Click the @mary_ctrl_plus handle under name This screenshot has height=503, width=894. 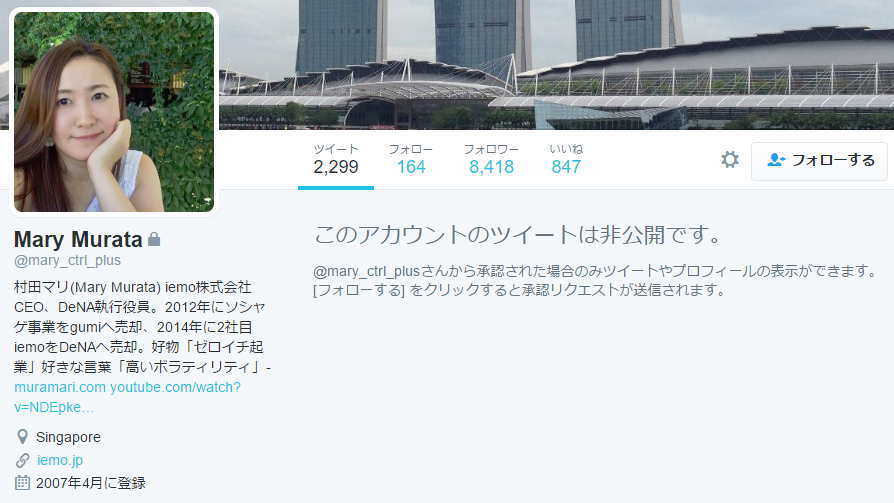coord(67,261)
